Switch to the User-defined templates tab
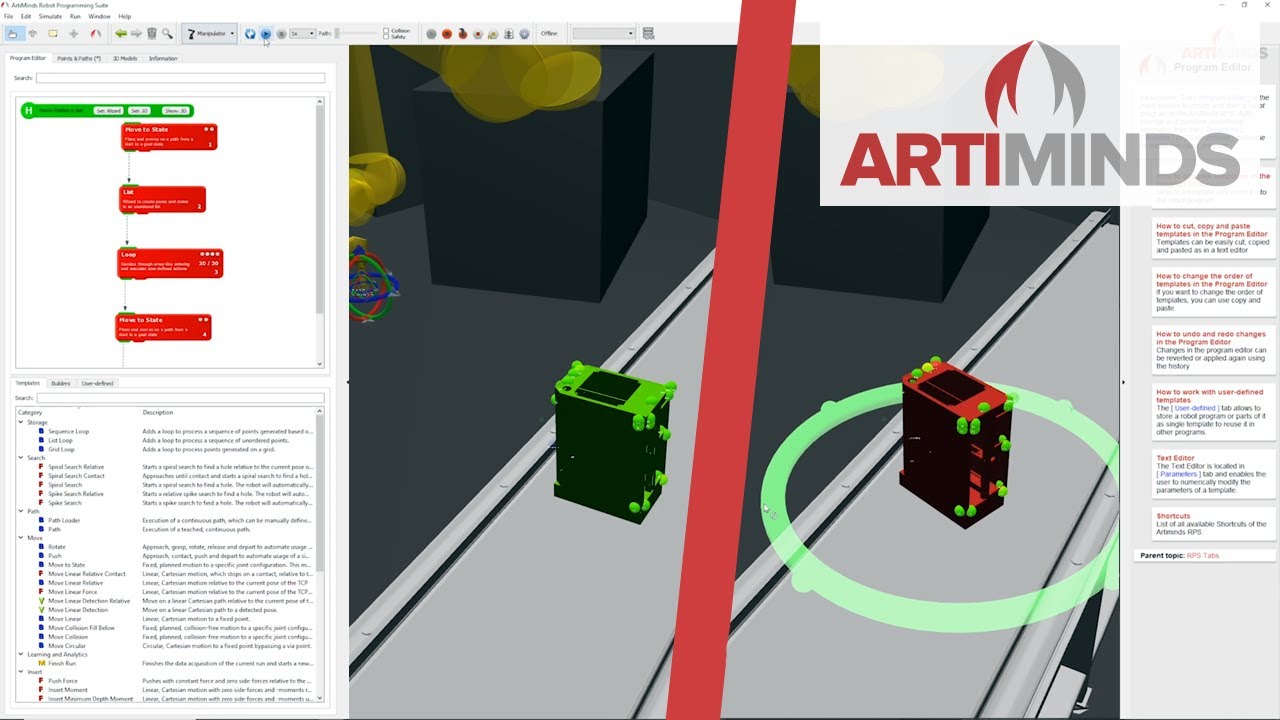 click(97, 383)
